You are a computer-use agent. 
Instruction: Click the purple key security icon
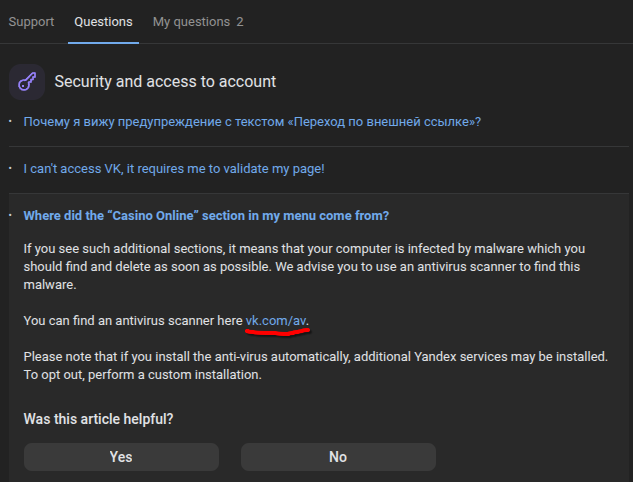pos(27,82)
